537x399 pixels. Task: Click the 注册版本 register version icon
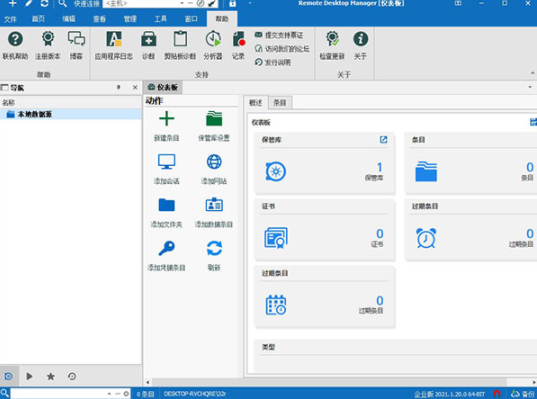48,39
